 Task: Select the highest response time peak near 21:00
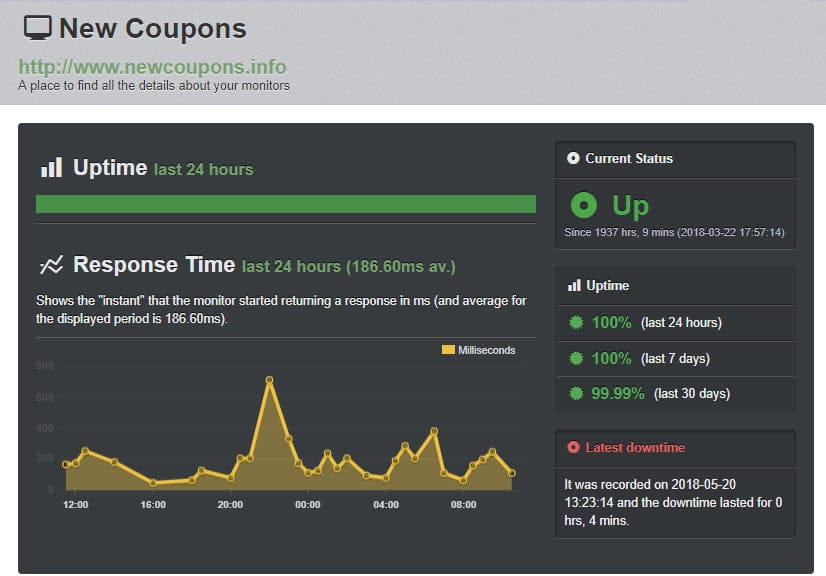click(x=269, y=380)
